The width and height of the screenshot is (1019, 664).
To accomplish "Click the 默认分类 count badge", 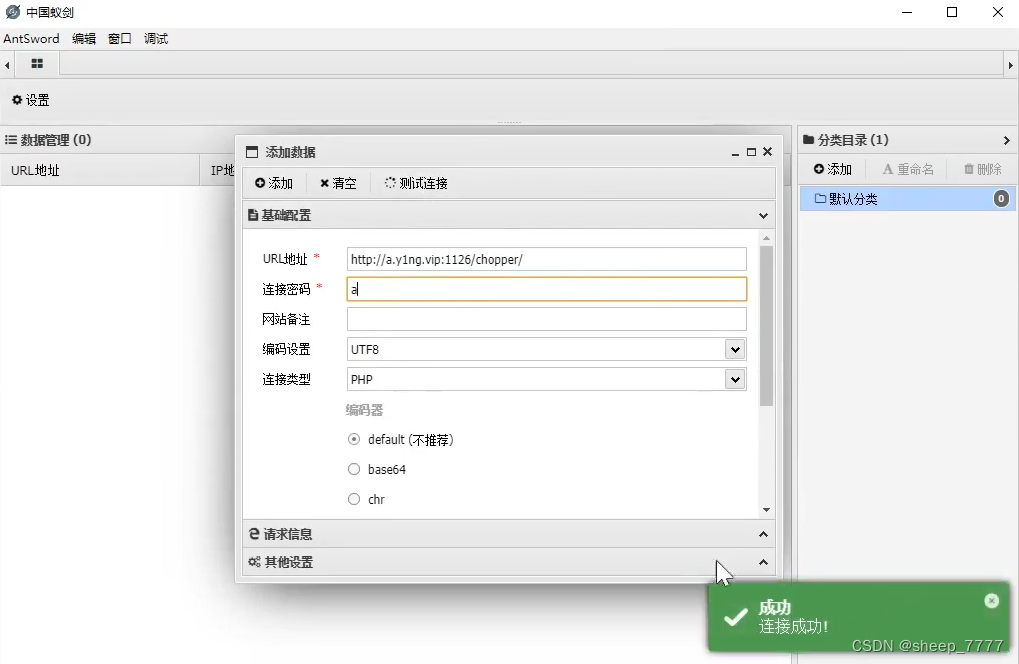I will point(1001,199).
